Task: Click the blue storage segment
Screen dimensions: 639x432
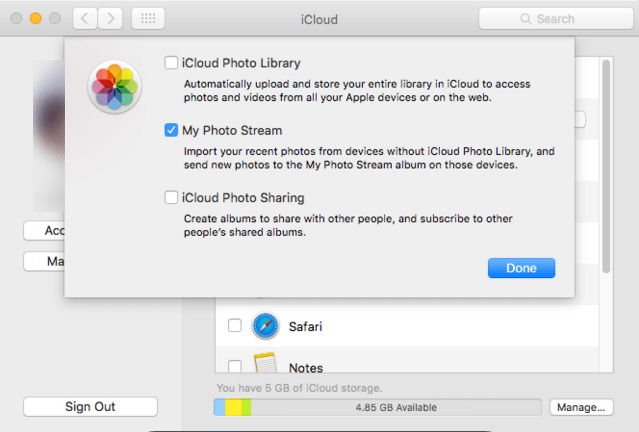Action: click(220, 407)
